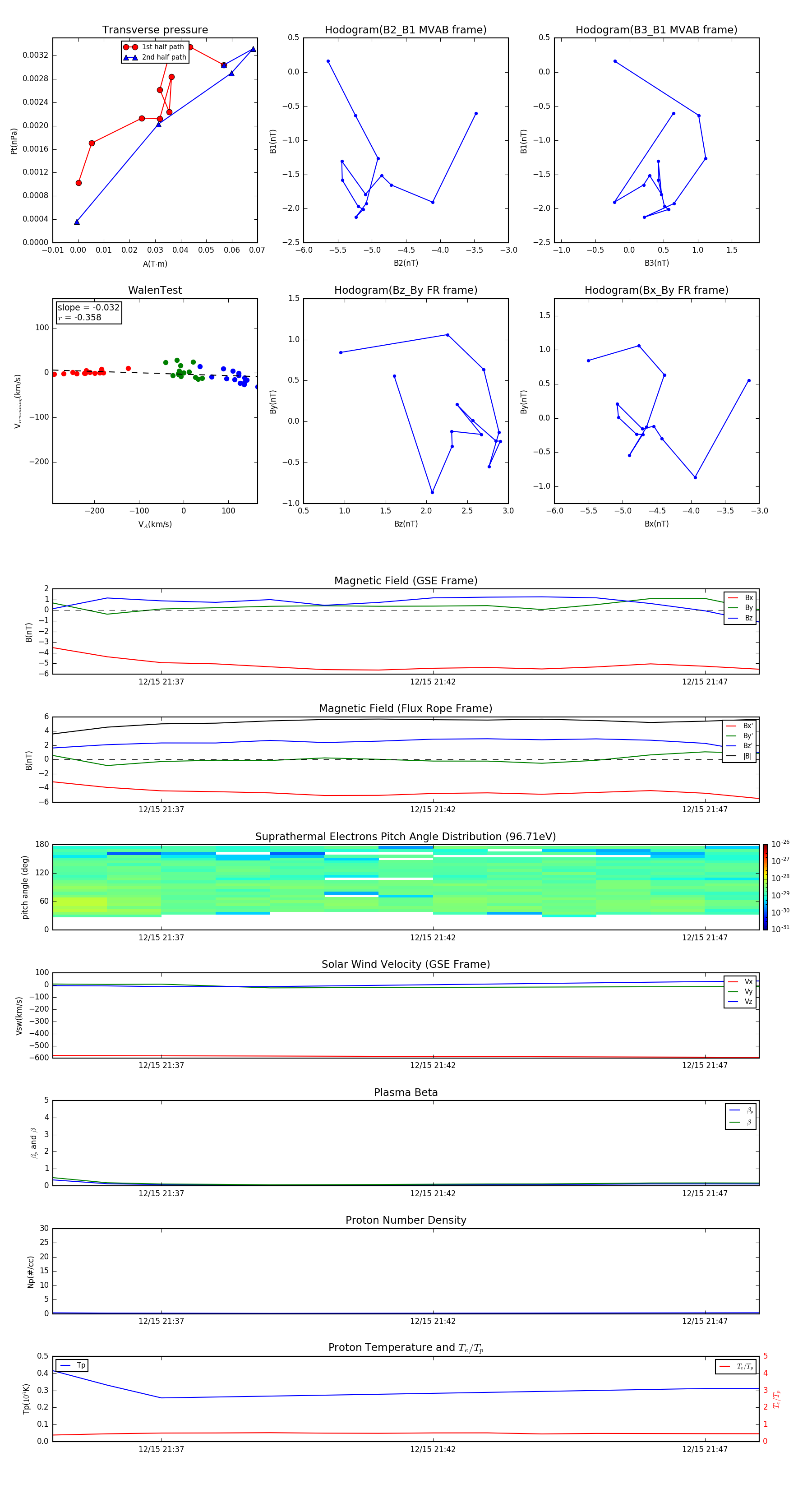Select the 'Pt(nPa)' y-axis label
The width and height of the screenshot is (812, 1489).
(x=14, y=141)
